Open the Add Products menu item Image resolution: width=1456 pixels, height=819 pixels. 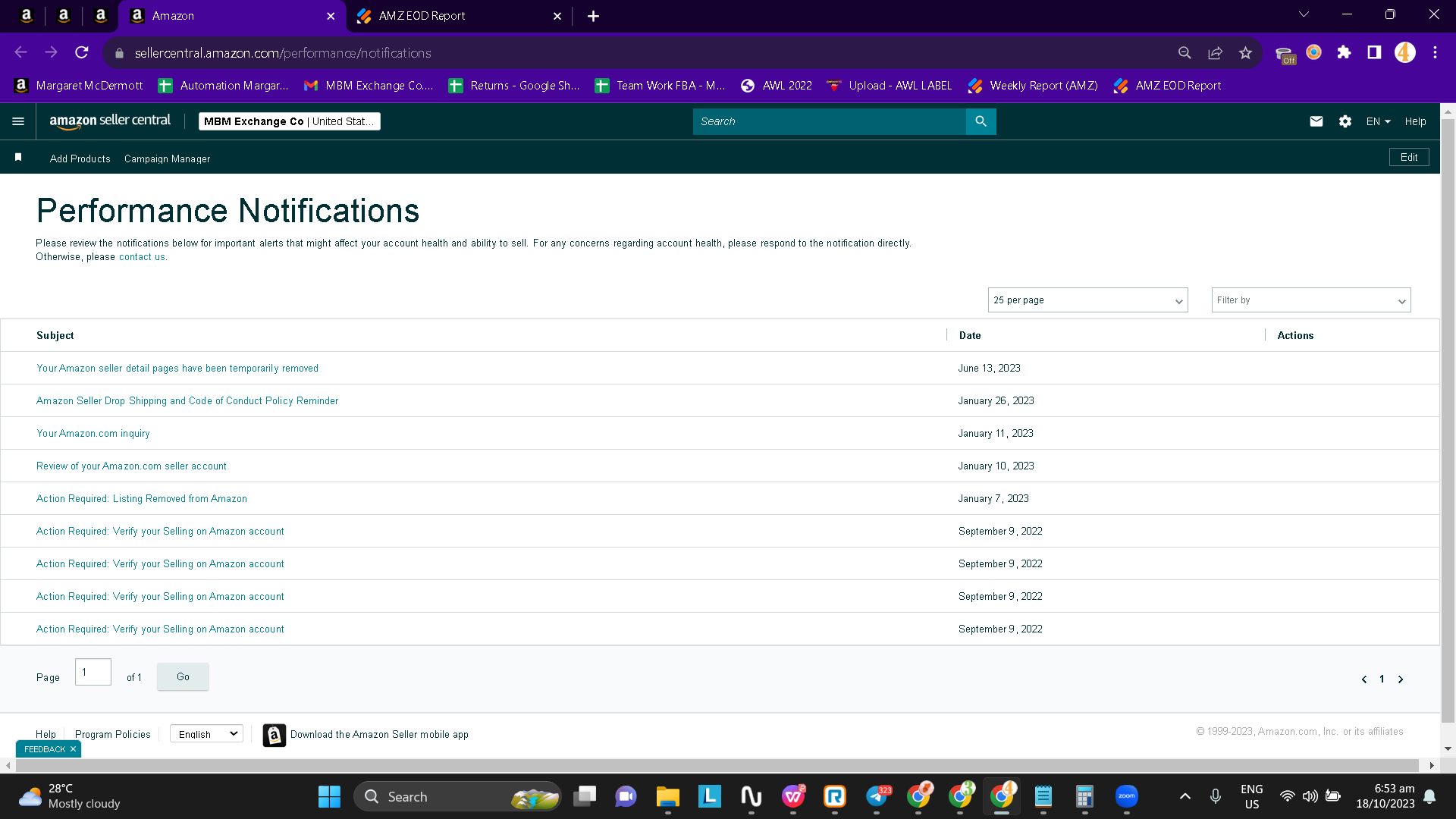80,158
